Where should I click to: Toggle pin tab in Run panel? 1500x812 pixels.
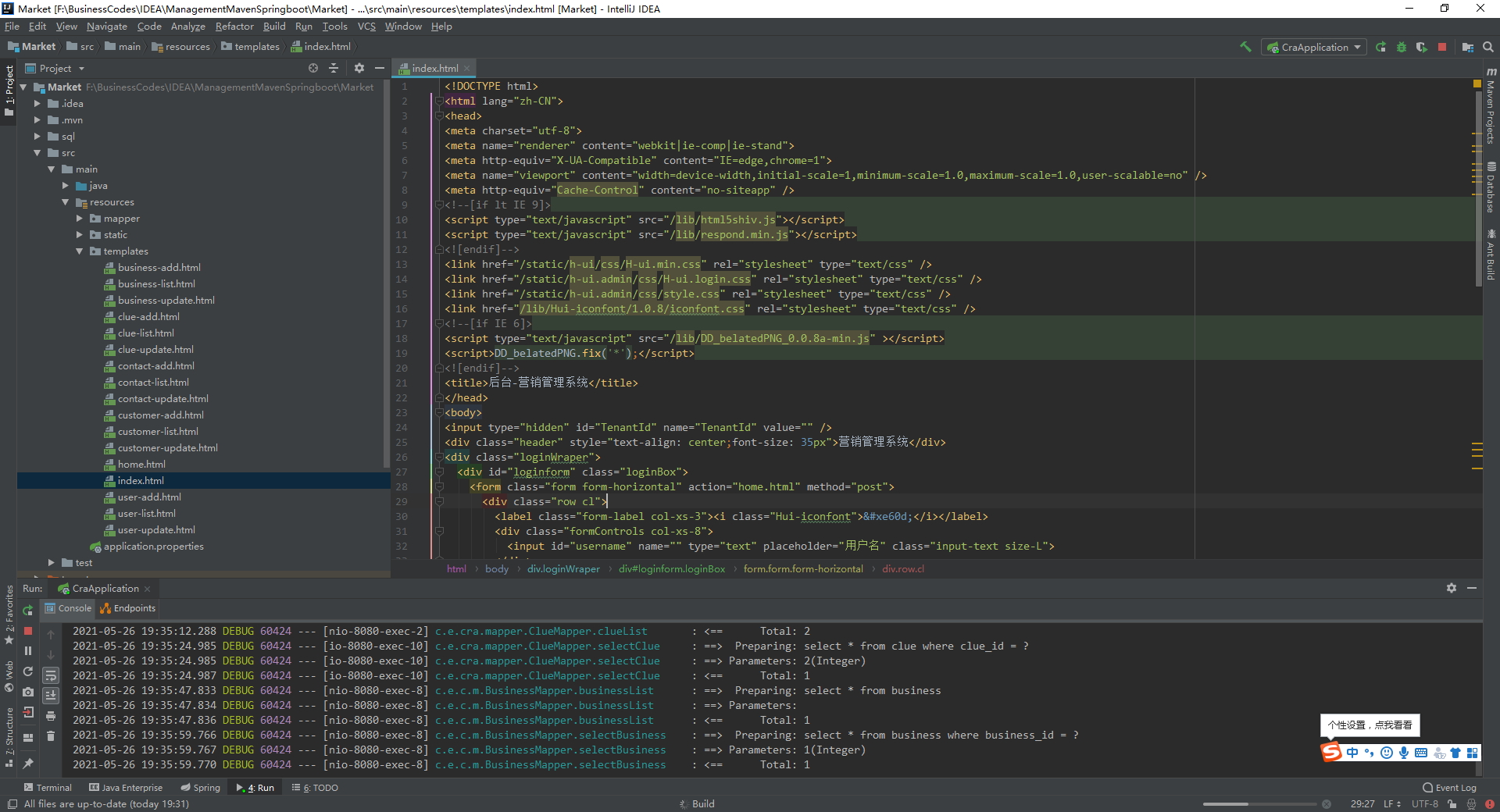[28, 763]
